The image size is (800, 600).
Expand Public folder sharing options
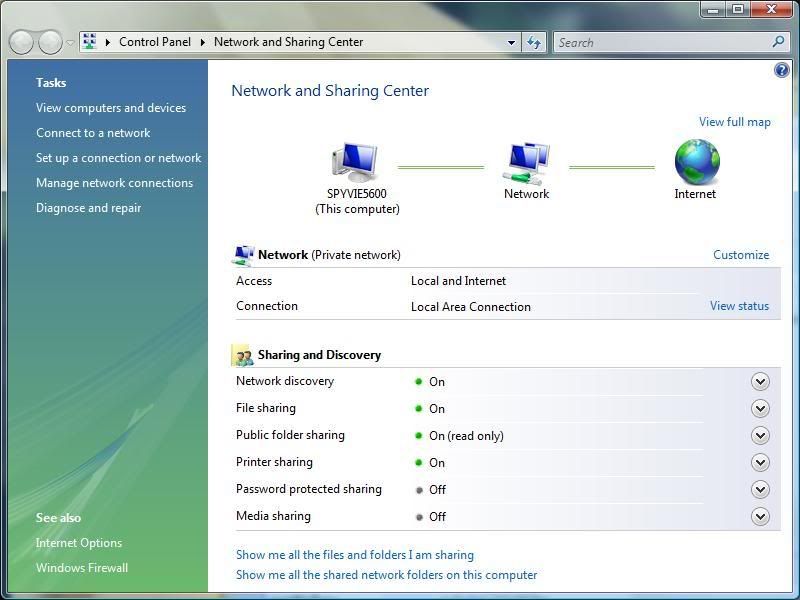pyautogui.click(x=760, y=435)
